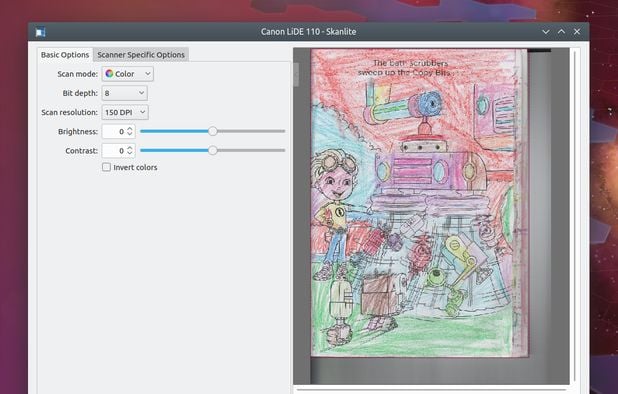This screenshot has height=394, width=618.
Task: Expand the Bit depth dropdown
Action: click(x=125, y=93)
